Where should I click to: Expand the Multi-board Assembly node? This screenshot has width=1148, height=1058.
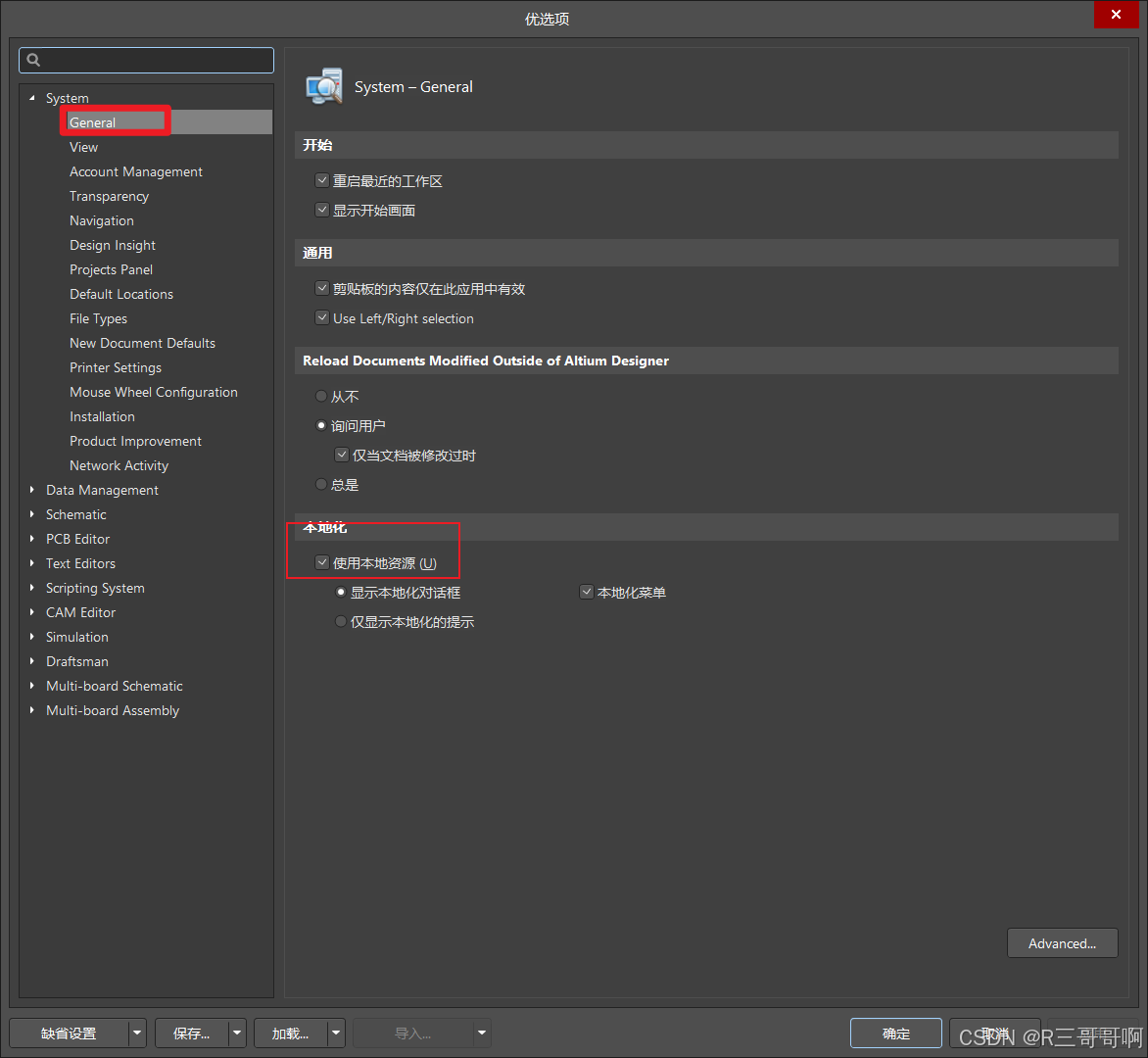(31, 710)
